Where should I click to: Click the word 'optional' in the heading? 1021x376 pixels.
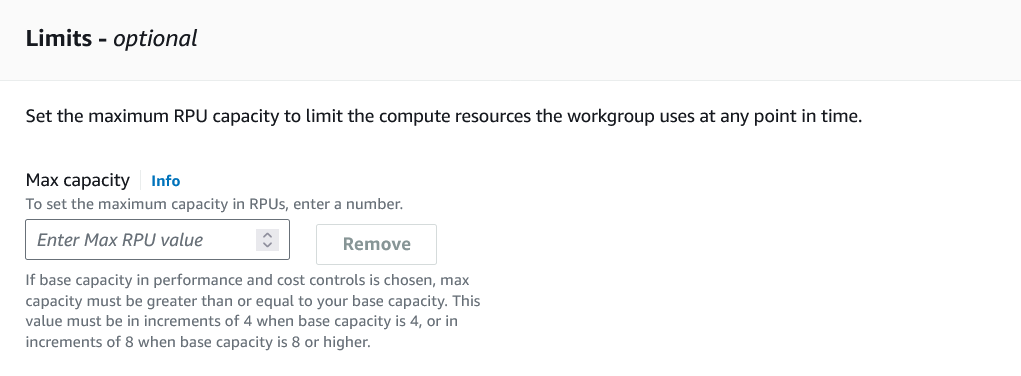pos(155,38)
